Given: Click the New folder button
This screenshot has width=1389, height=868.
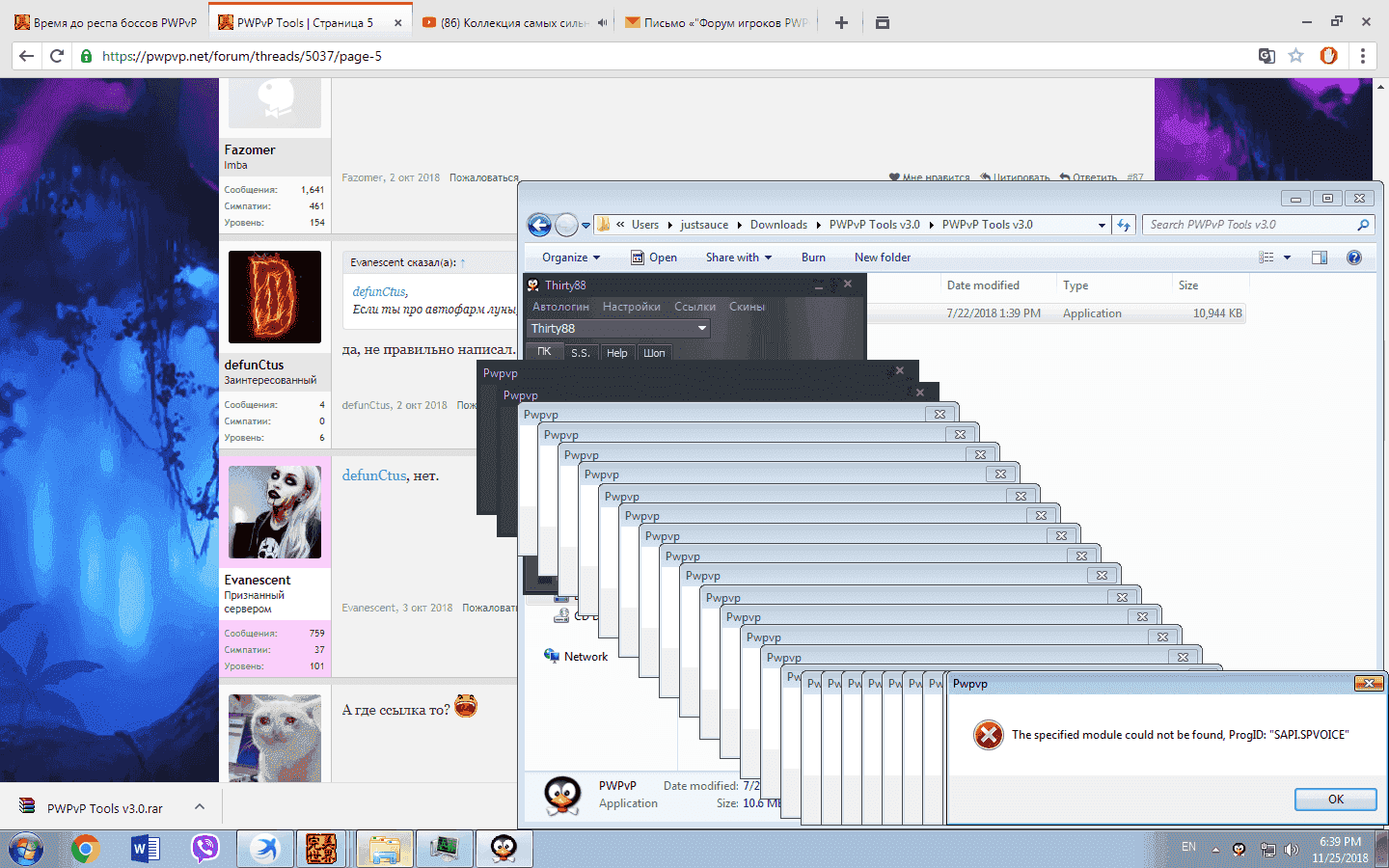Looking at the screenshot, I should tap(882, 258).
